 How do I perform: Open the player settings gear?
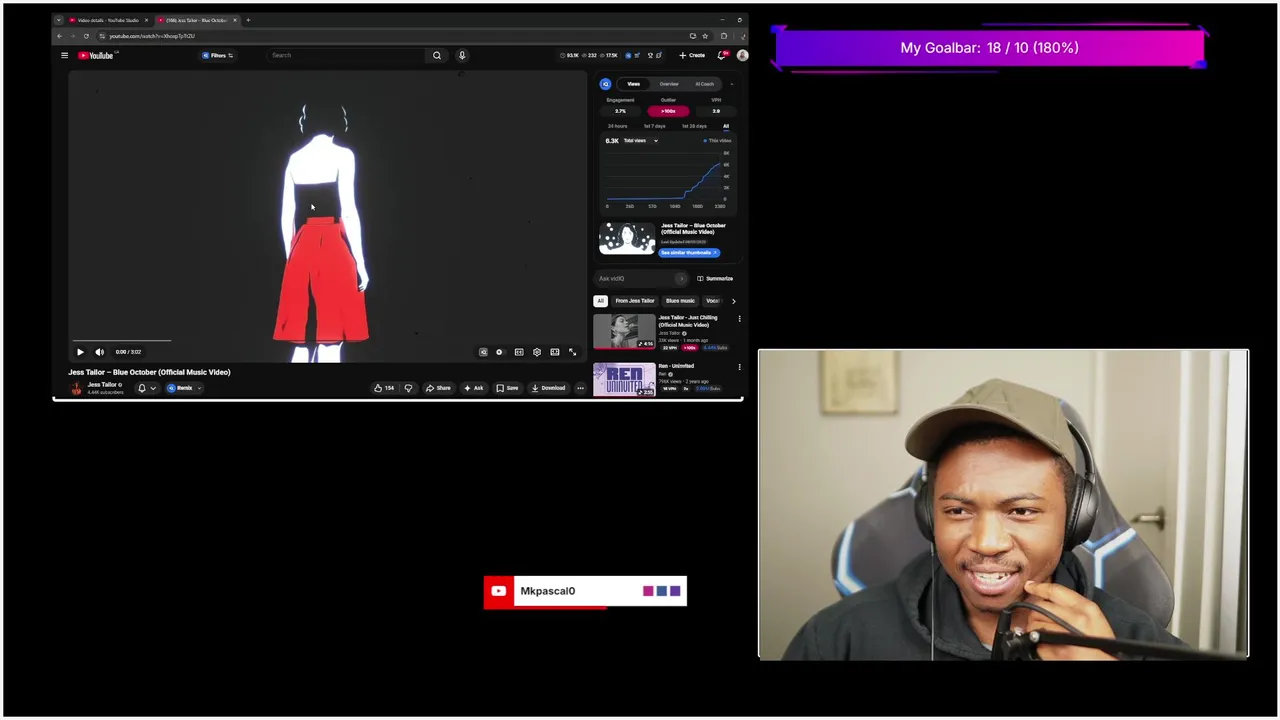tap(537, 352)
